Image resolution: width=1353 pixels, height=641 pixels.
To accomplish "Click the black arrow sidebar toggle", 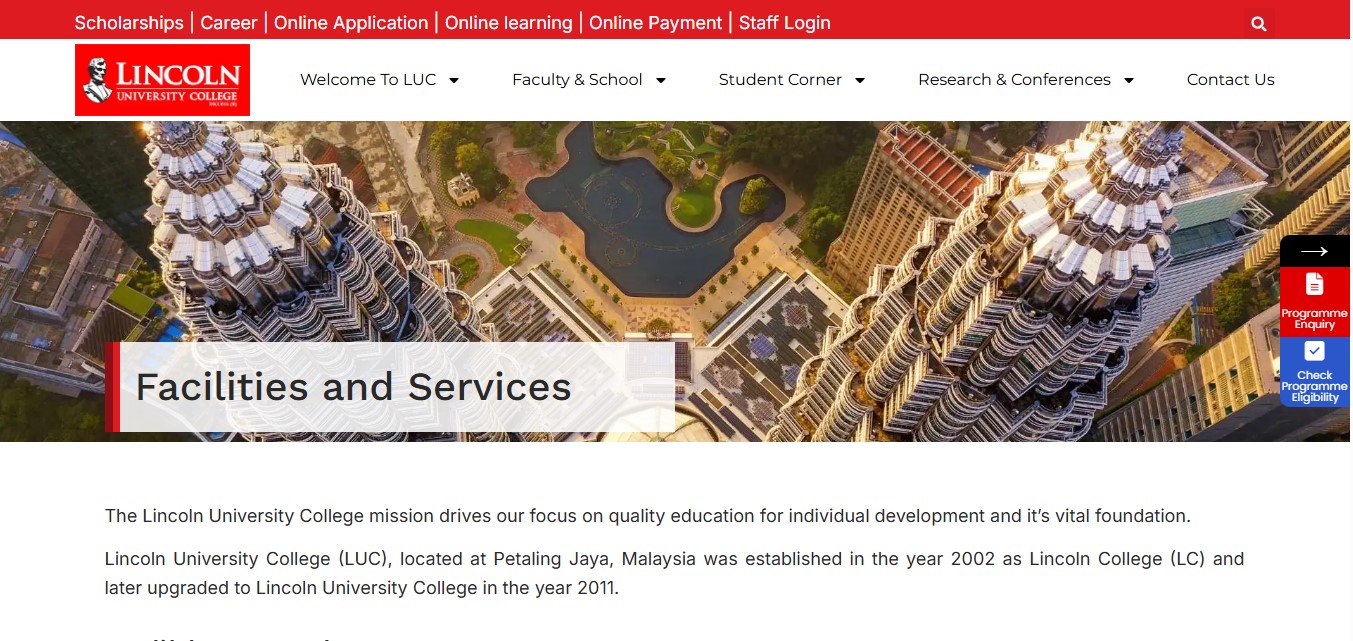I will coord(1314,251).
